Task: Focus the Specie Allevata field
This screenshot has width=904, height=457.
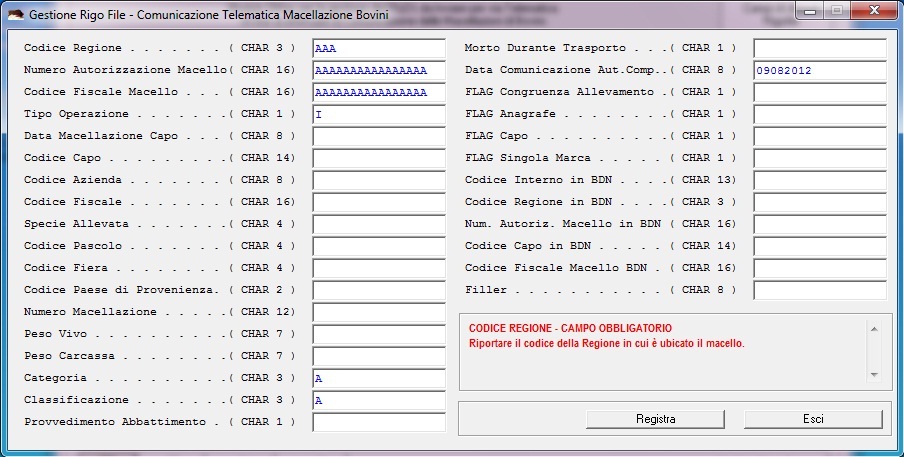Action: click(x=379, y=224)
